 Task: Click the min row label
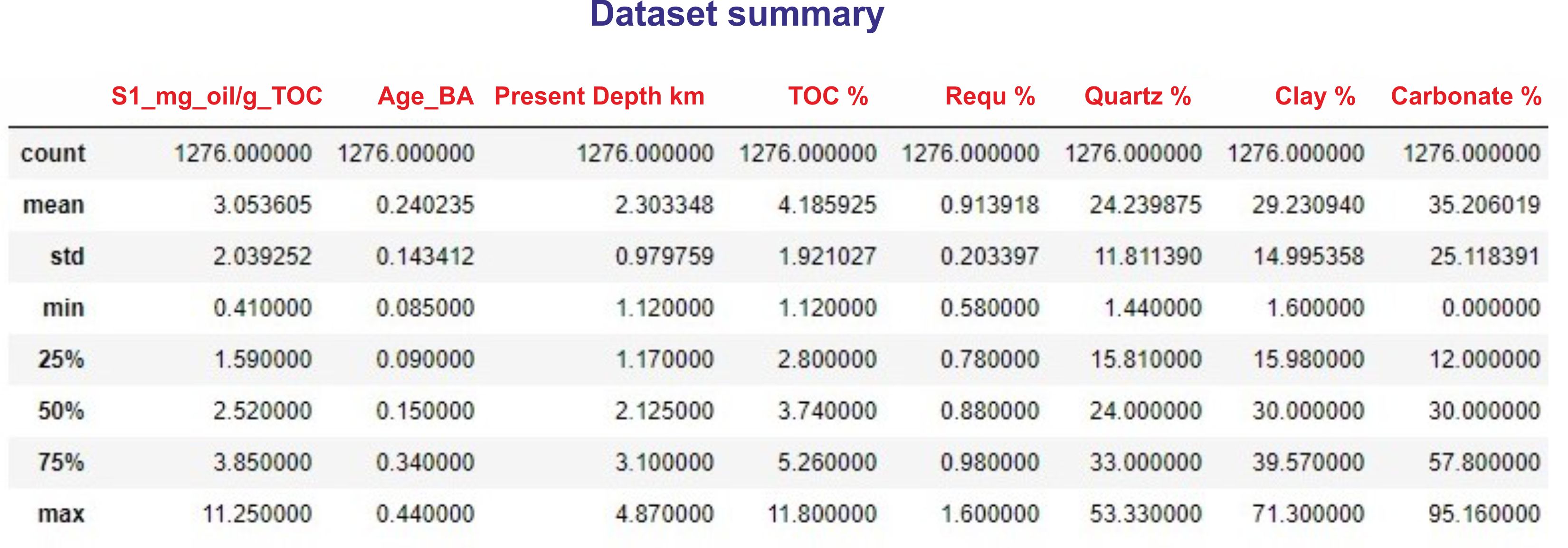(63, 308)
